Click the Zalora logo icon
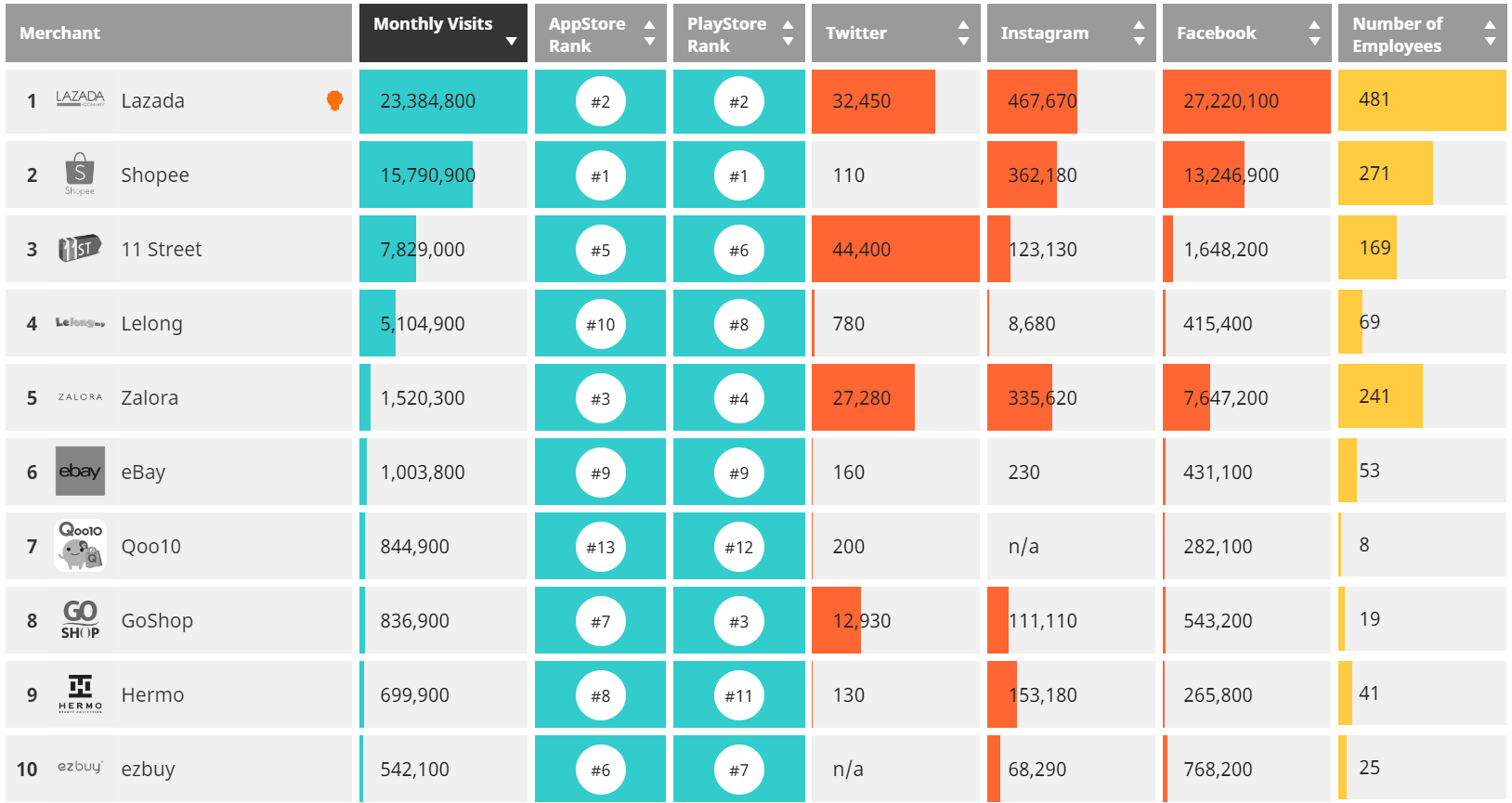Screen dimensions: 1512x803 coord(80,397)
